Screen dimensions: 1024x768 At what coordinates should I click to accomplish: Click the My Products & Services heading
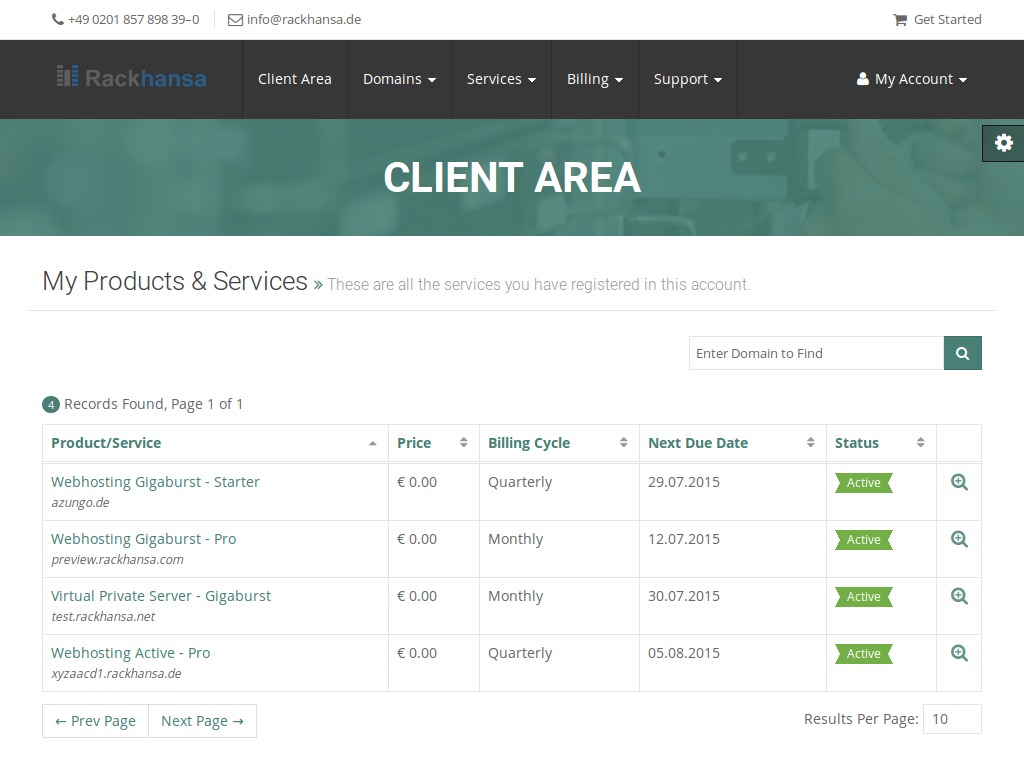(175, 281)
